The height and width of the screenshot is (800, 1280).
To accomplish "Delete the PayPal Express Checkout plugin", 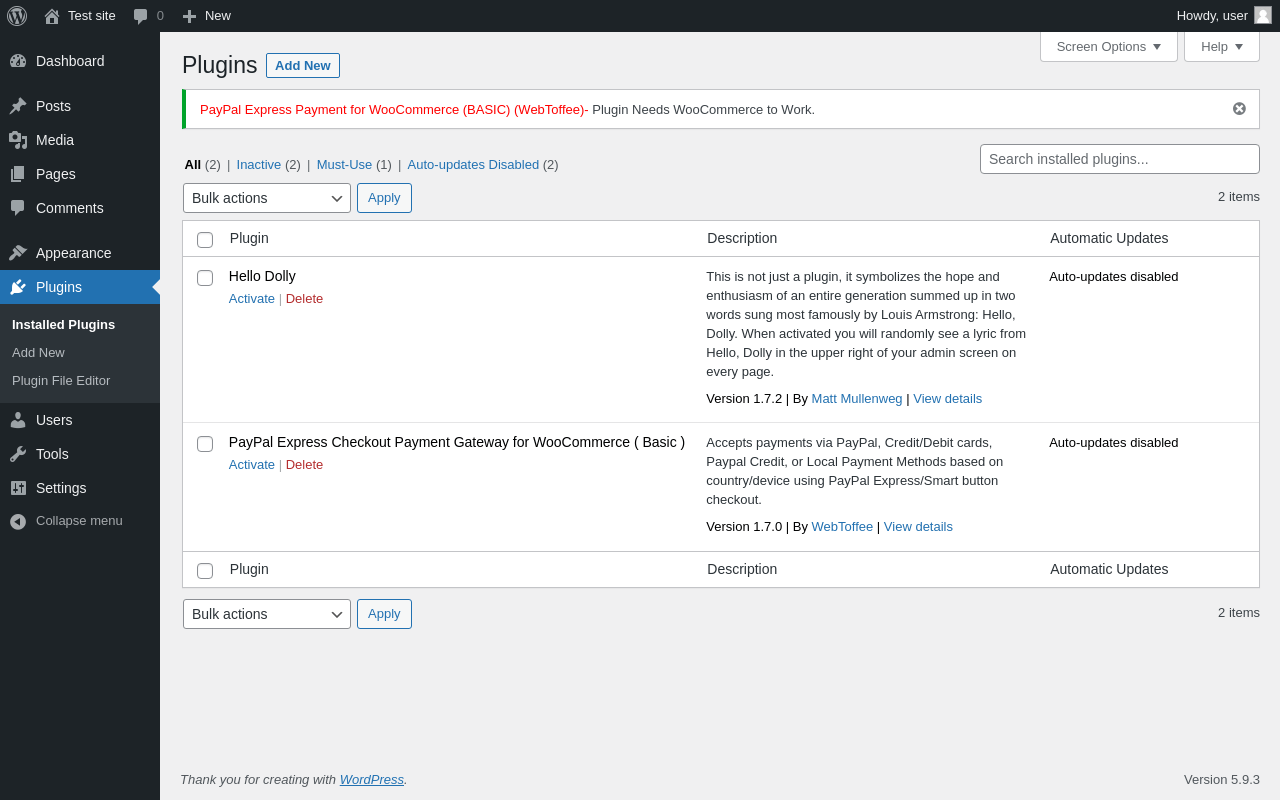I will coord(304,465).
